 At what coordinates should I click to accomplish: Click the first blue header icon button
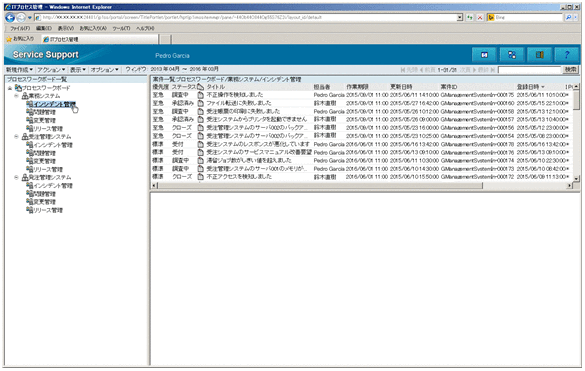point(484,55)
